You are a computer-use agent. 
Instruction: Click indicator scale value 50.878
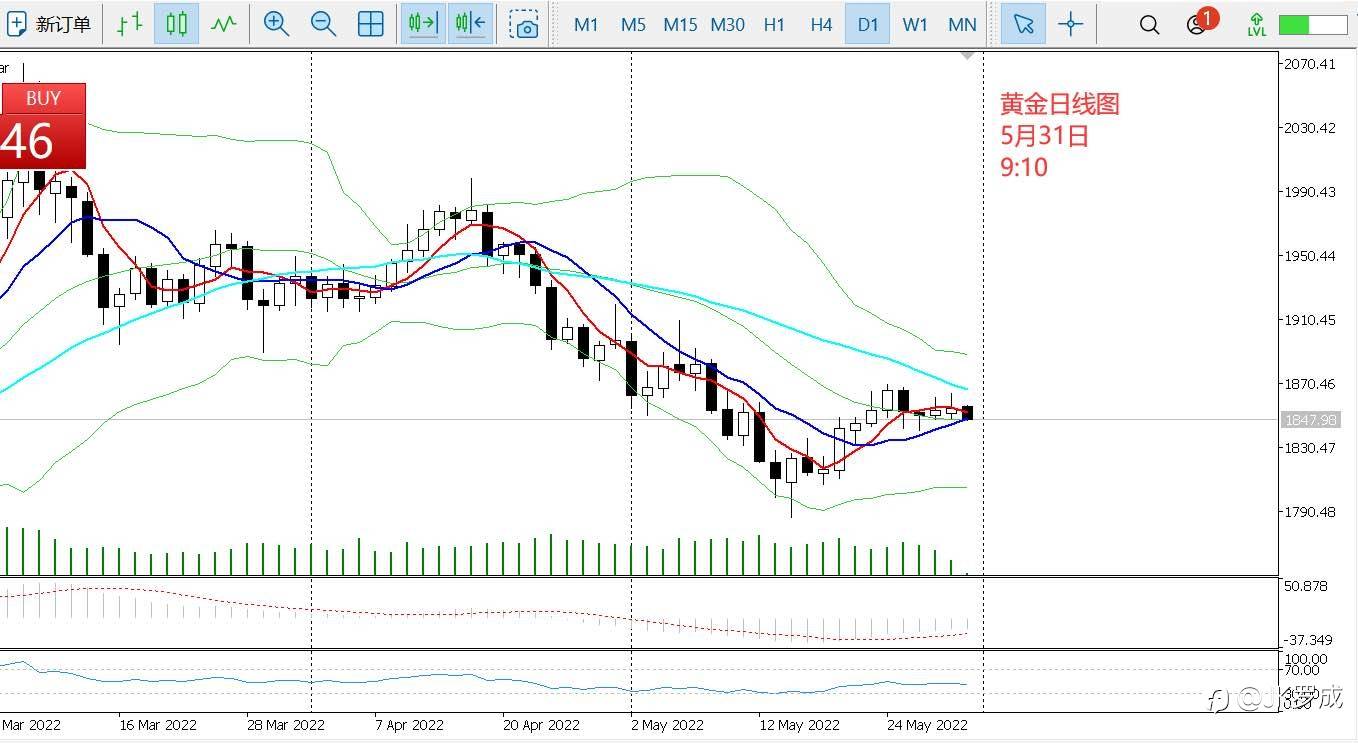point(1307,586)
